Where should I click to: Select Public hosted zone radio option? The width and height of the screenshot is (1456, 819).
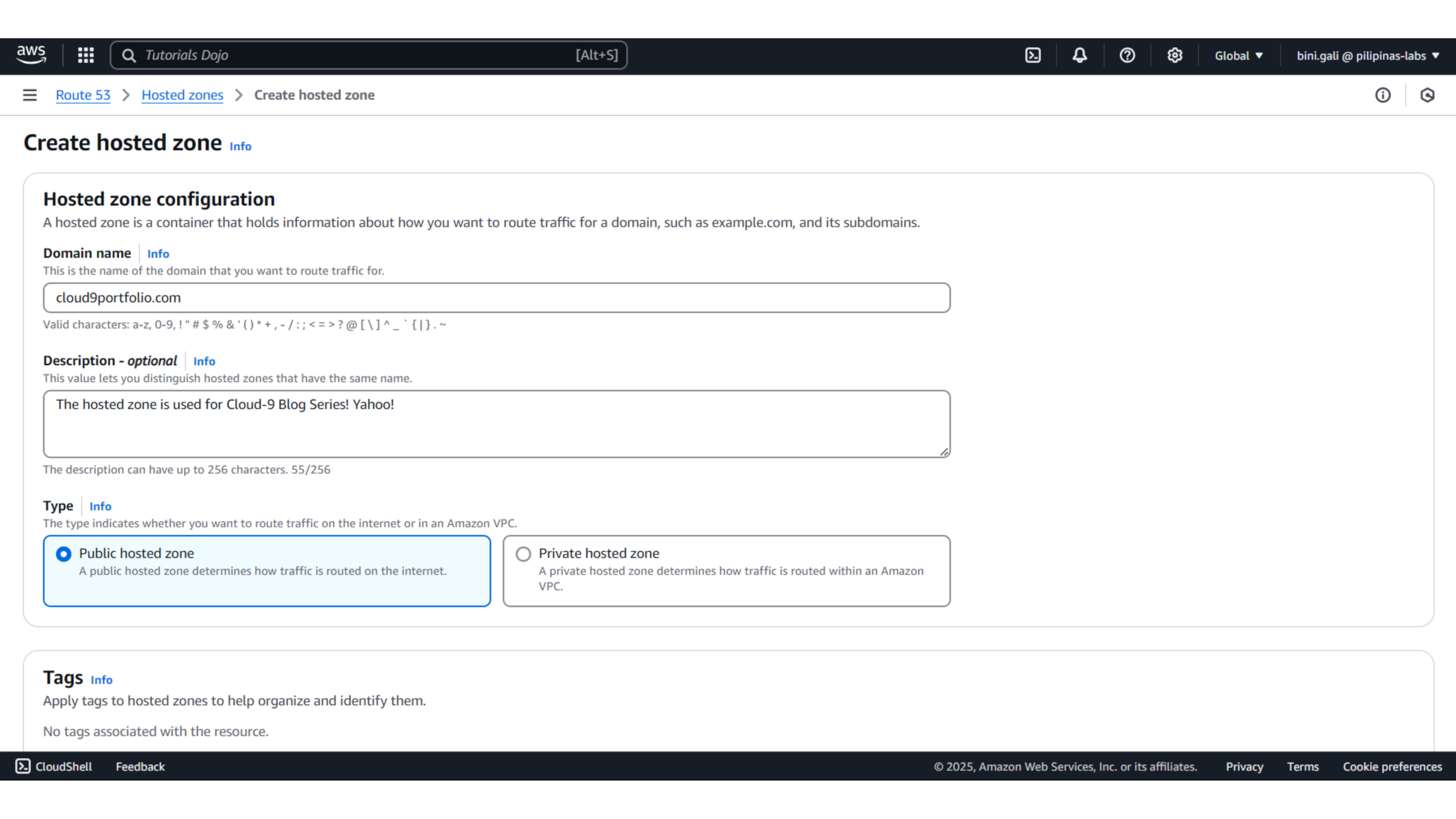(x=64, y=554)
